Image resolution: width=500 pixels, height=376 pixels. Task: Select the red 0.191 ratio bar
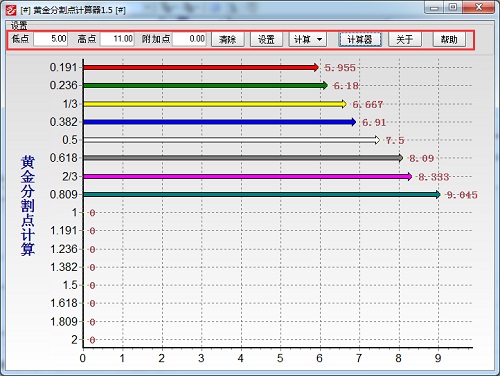tap(201, 68)
